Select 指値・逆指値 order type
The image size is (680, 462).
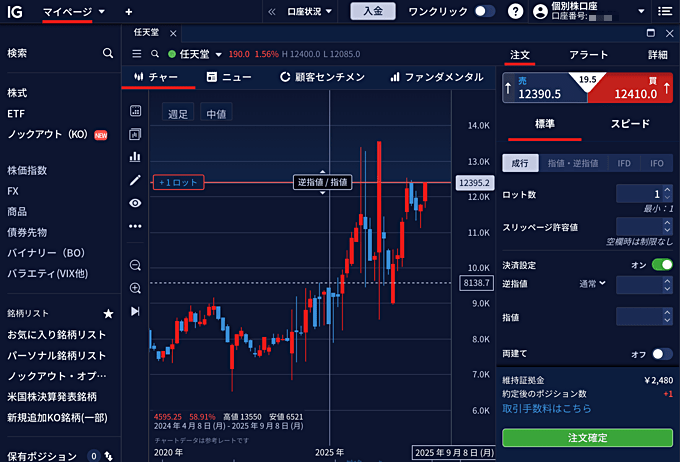point(573,163)
